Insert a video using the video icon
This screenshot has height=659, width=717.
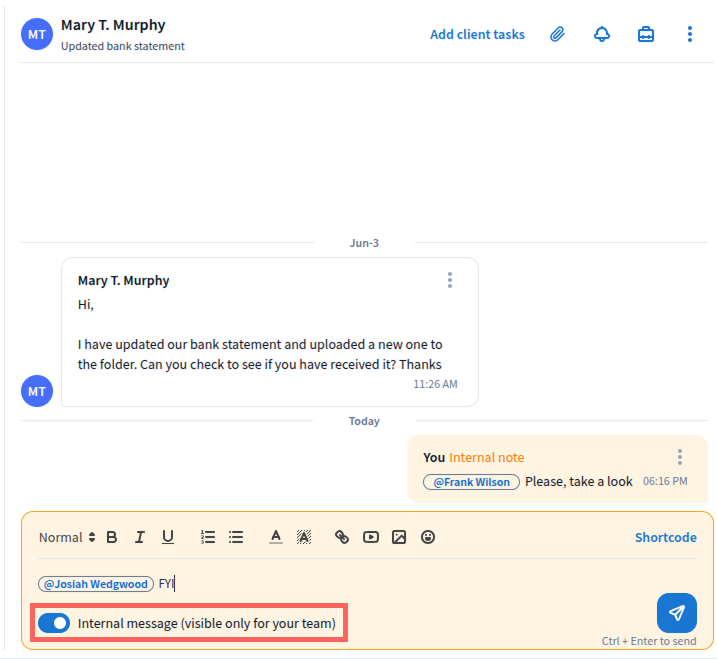pyautogui.click(x=371, y=537)
